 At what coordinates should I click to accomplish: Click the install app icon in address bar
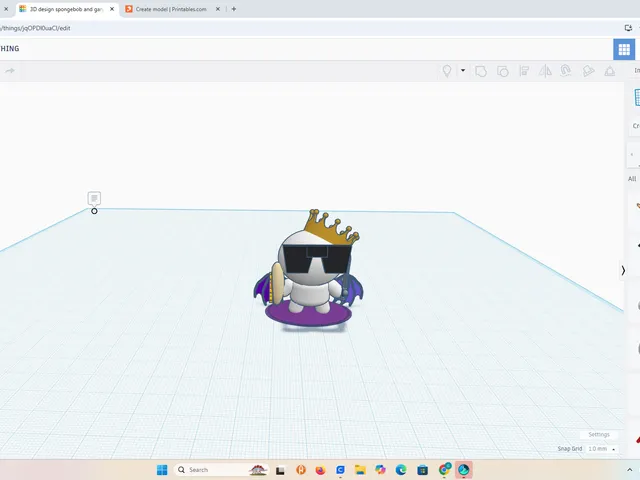[x=628, y=28]
